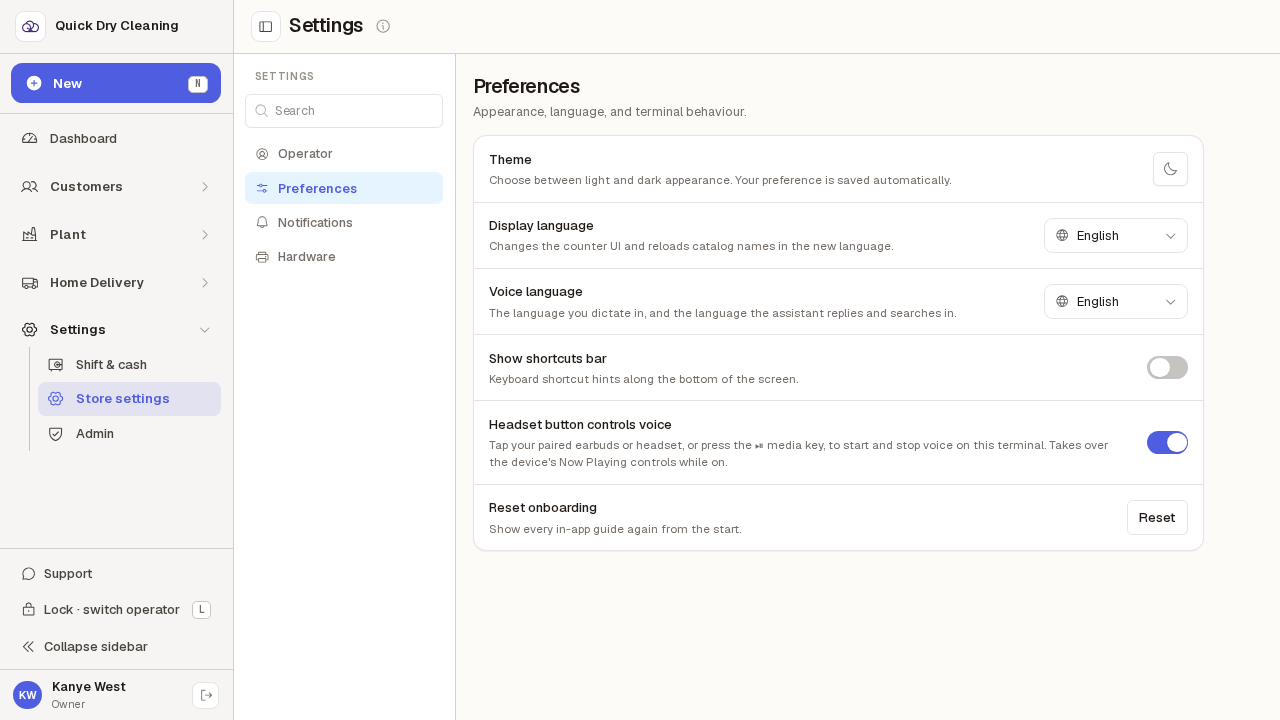The width and height of the screenshot is (1280, 720).
Task: Click the settings Search field
Action: [x=344, y=111]
